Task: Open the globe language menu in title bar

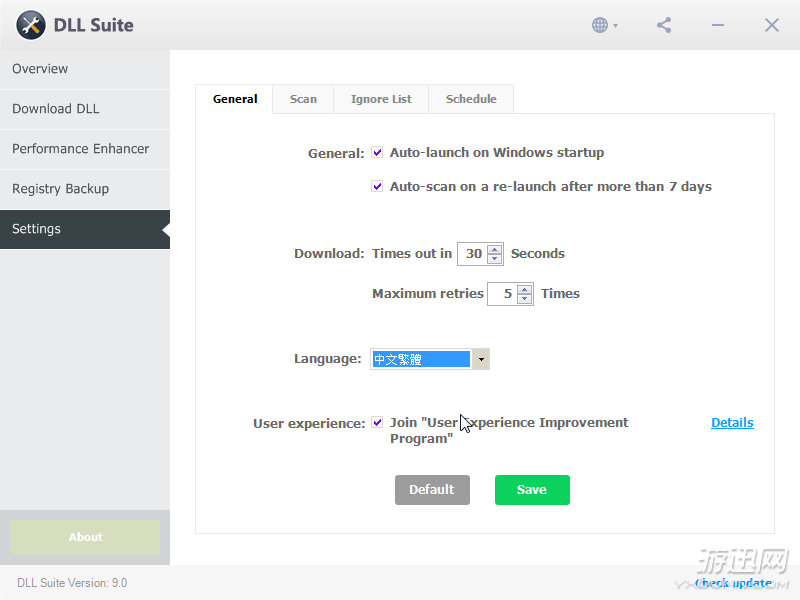Action: pyautogui.click(x=605, y=25)
